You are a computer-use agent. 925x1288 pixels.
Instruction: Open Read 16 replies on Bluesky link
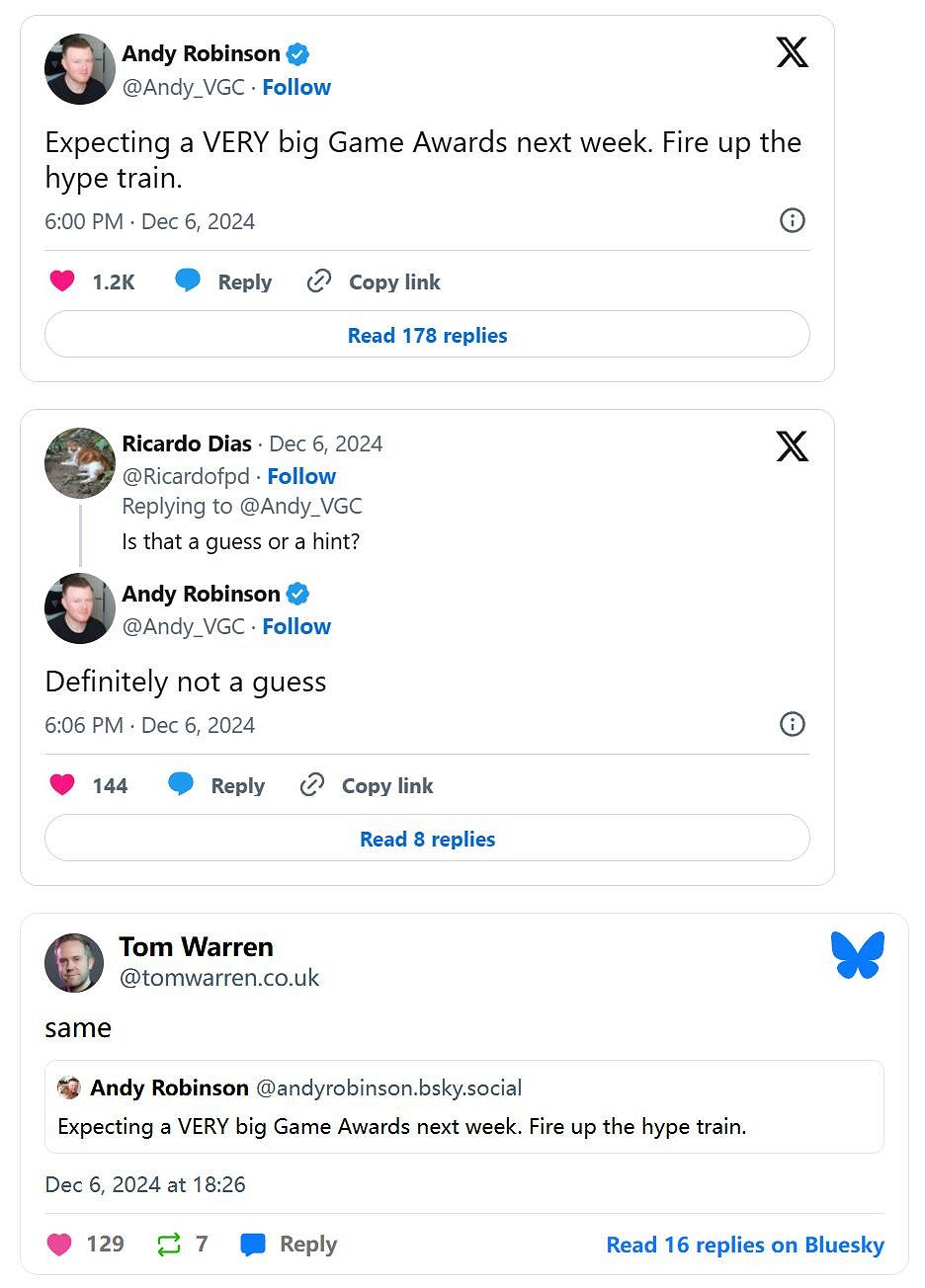click(x=744, y=1245)
